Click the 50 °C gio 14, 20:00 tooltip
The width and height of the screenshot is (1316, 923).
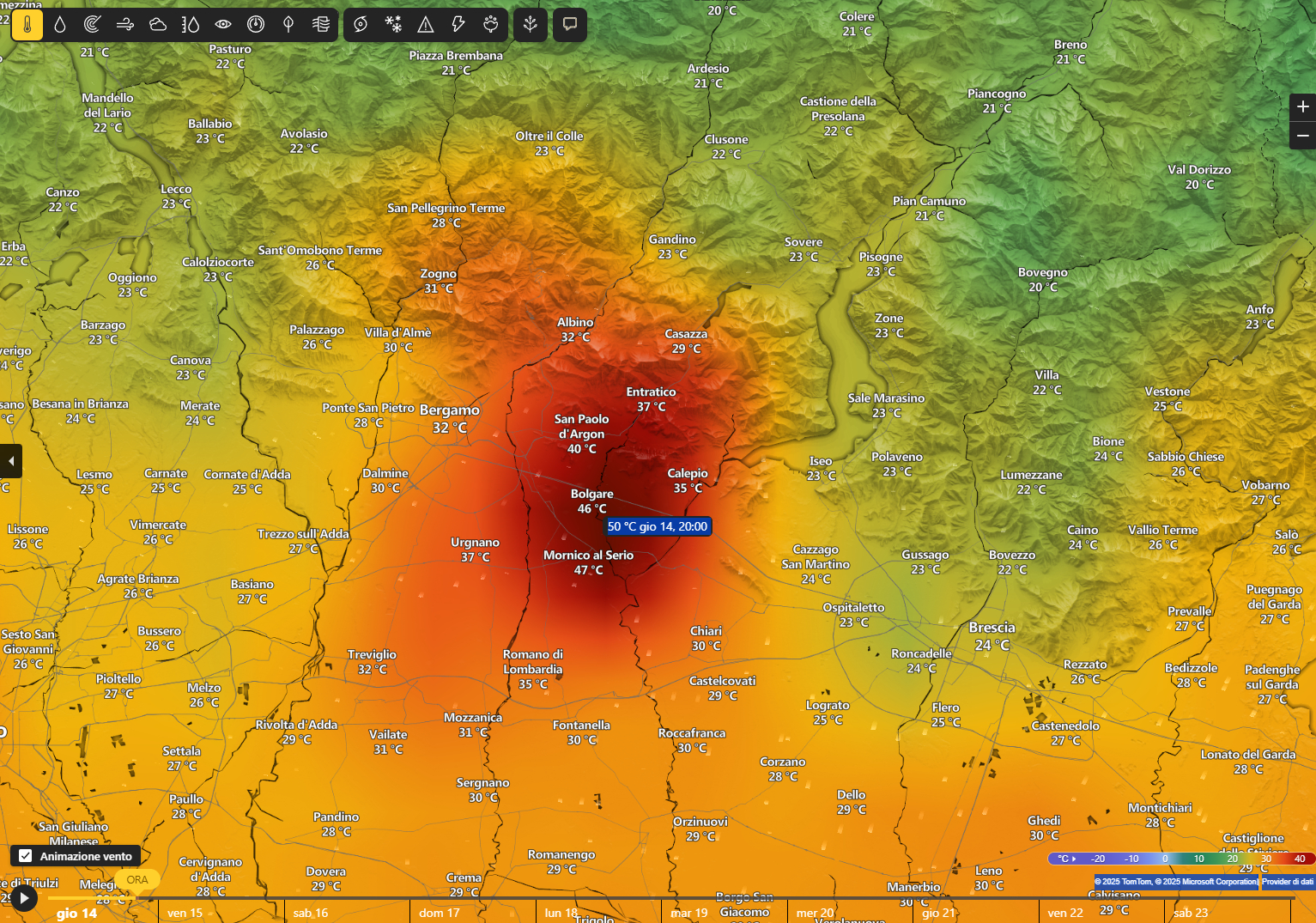(658, 526)
